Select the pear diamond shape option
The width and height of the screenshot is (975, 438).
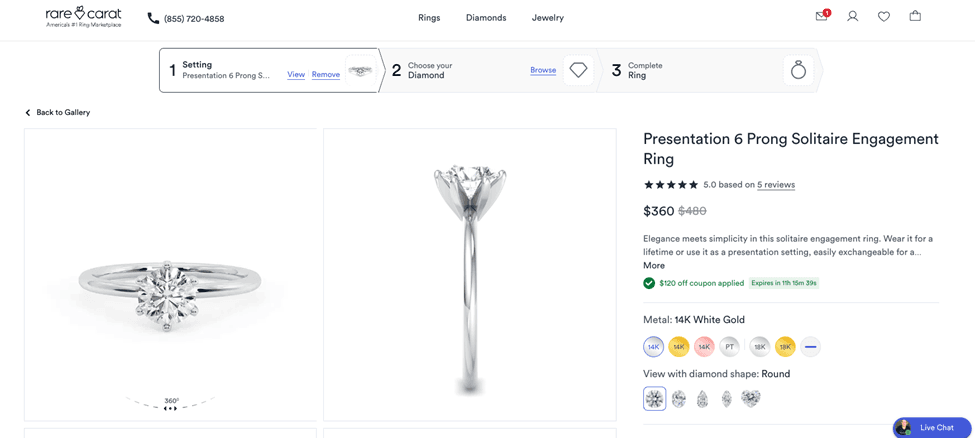coord(703,398)
